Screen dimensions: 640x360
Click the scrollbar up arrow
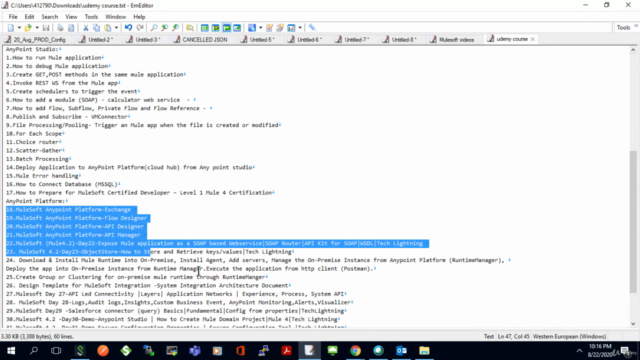633,50
